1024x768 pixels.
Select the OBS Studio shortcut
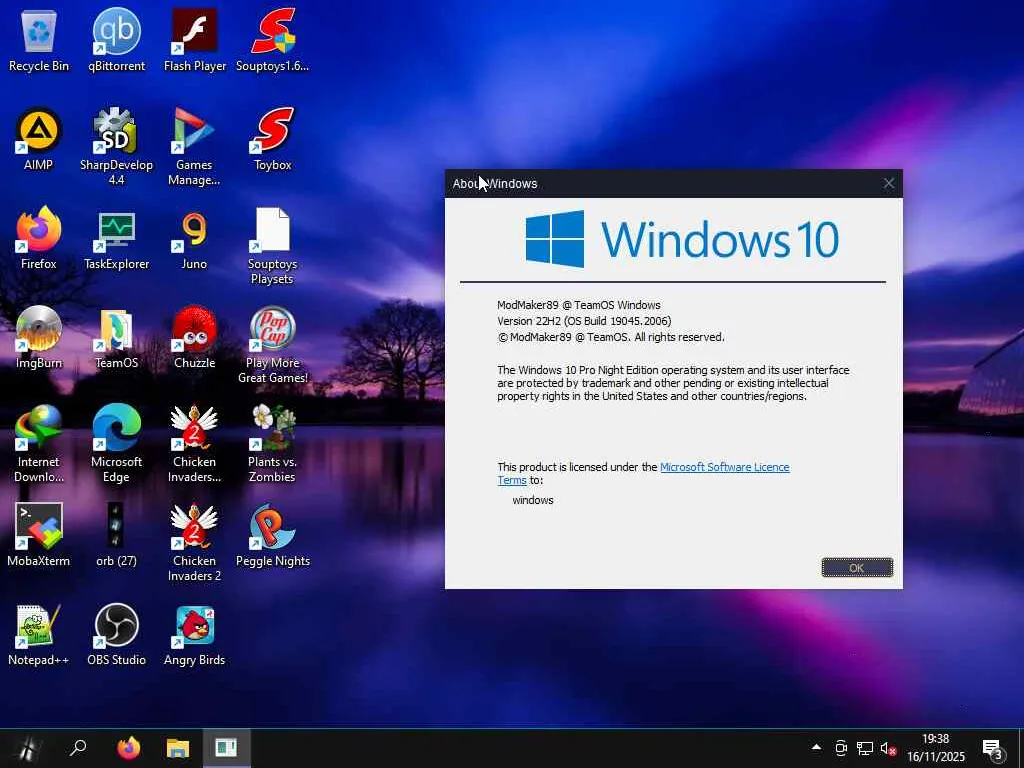[x=116, y=634]
